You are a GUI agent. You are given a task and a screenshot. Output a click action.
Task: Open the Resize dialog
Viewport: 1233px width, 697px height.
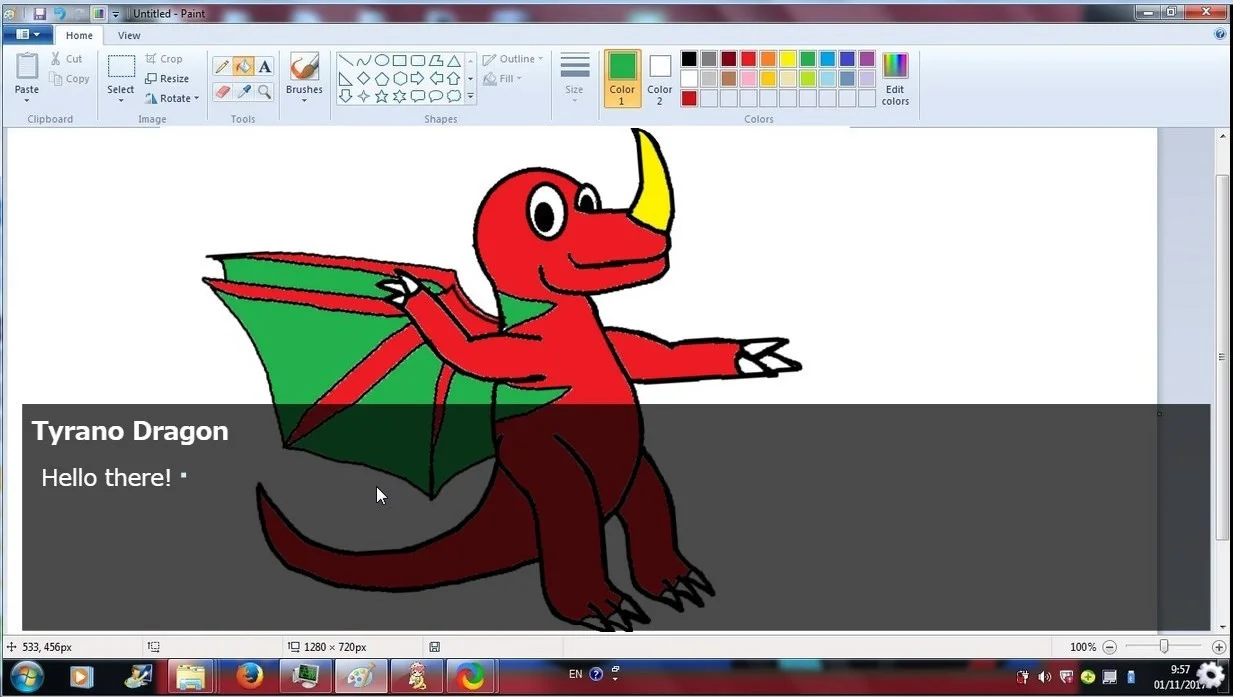coord(167,79)
